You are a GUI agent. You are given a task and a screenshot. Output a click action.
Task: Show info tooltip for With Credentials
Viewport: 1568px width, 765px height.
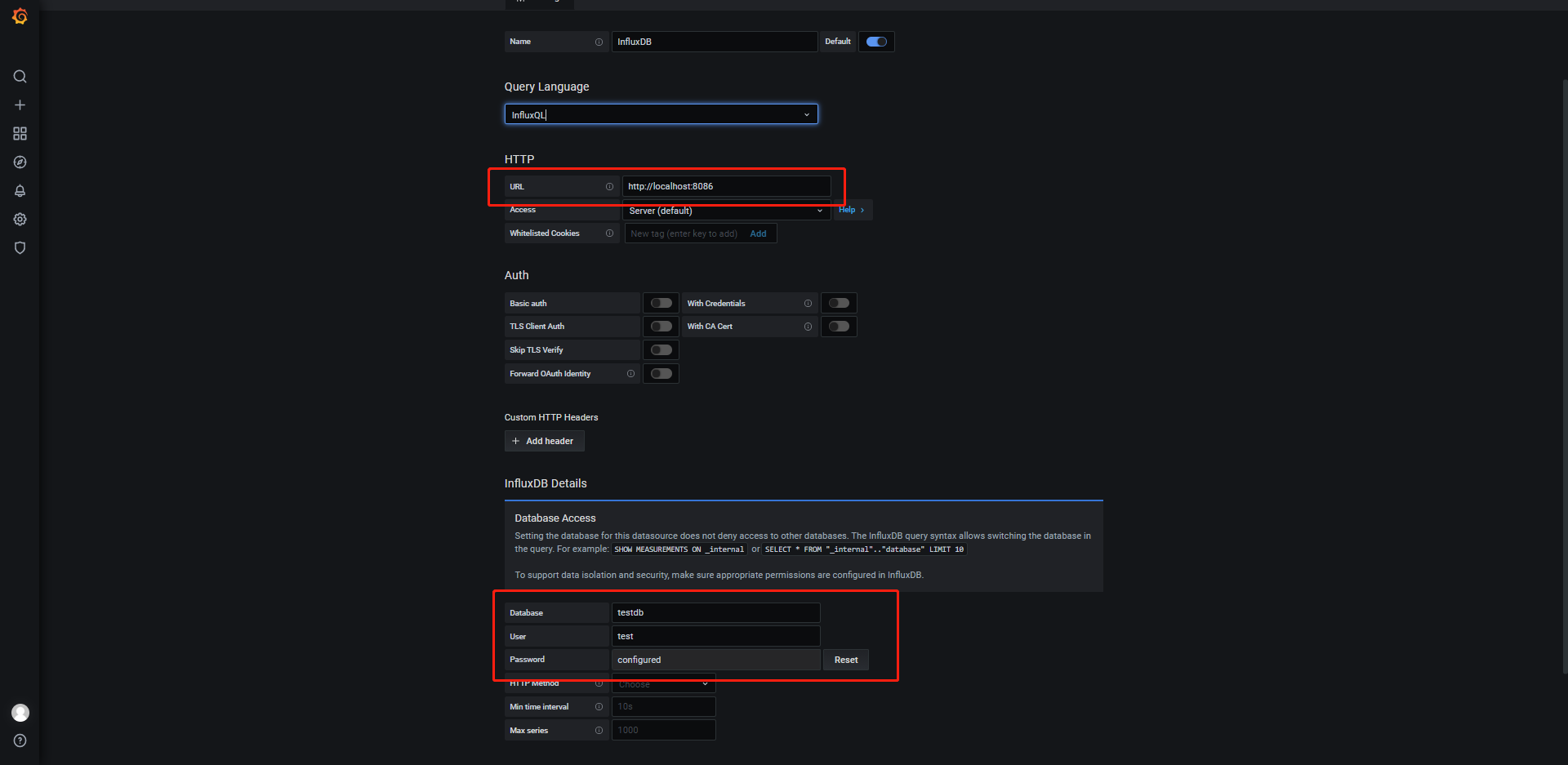(x=808, y=304)
